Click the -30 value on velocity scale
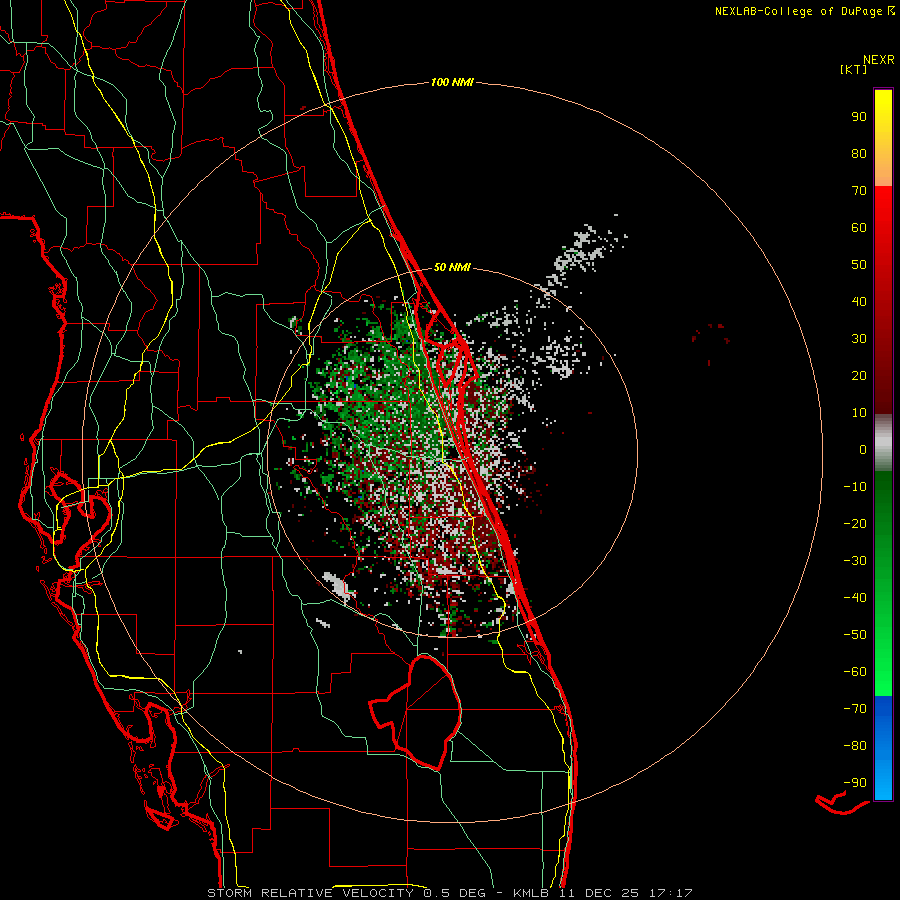900x900 pixels. click(x=855, y=561)
